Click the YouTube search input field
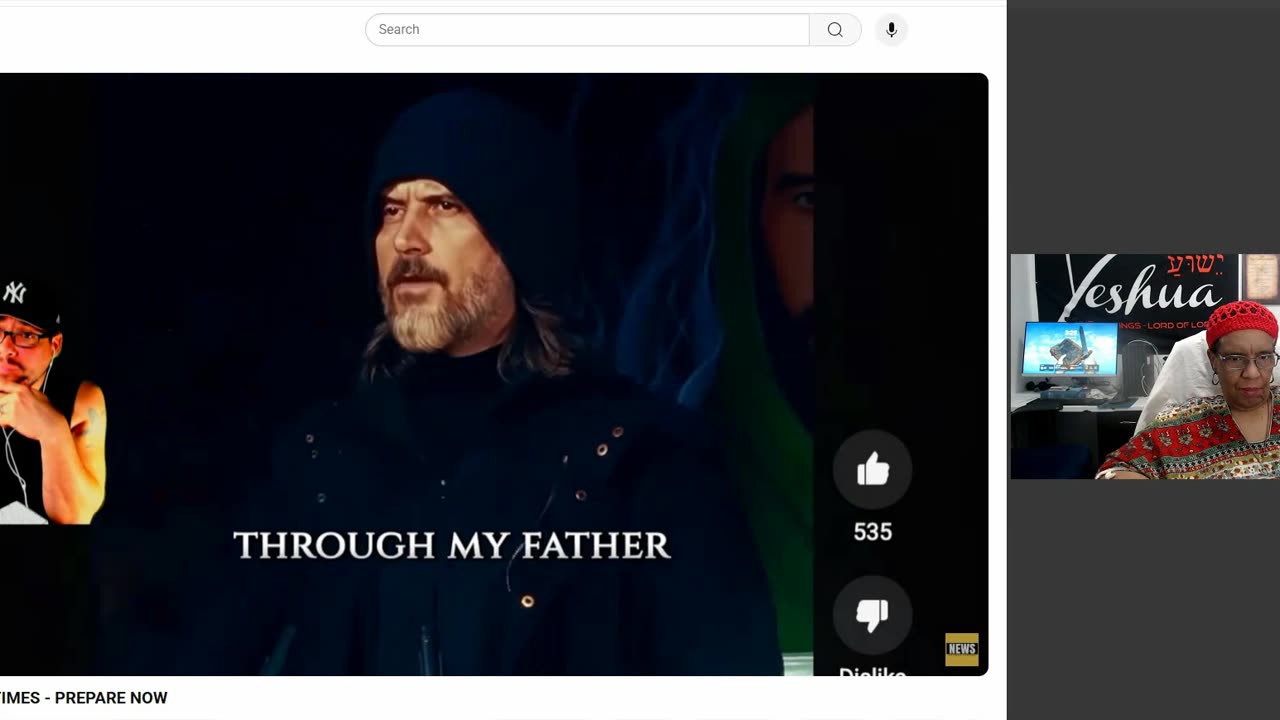 pos(587,30)
